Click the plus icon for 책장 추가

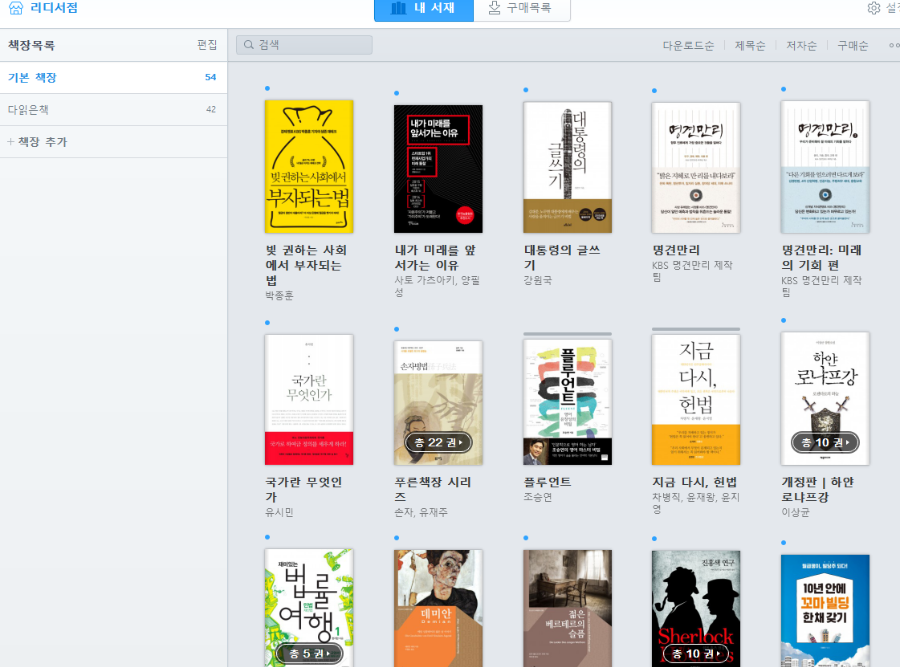11,142
